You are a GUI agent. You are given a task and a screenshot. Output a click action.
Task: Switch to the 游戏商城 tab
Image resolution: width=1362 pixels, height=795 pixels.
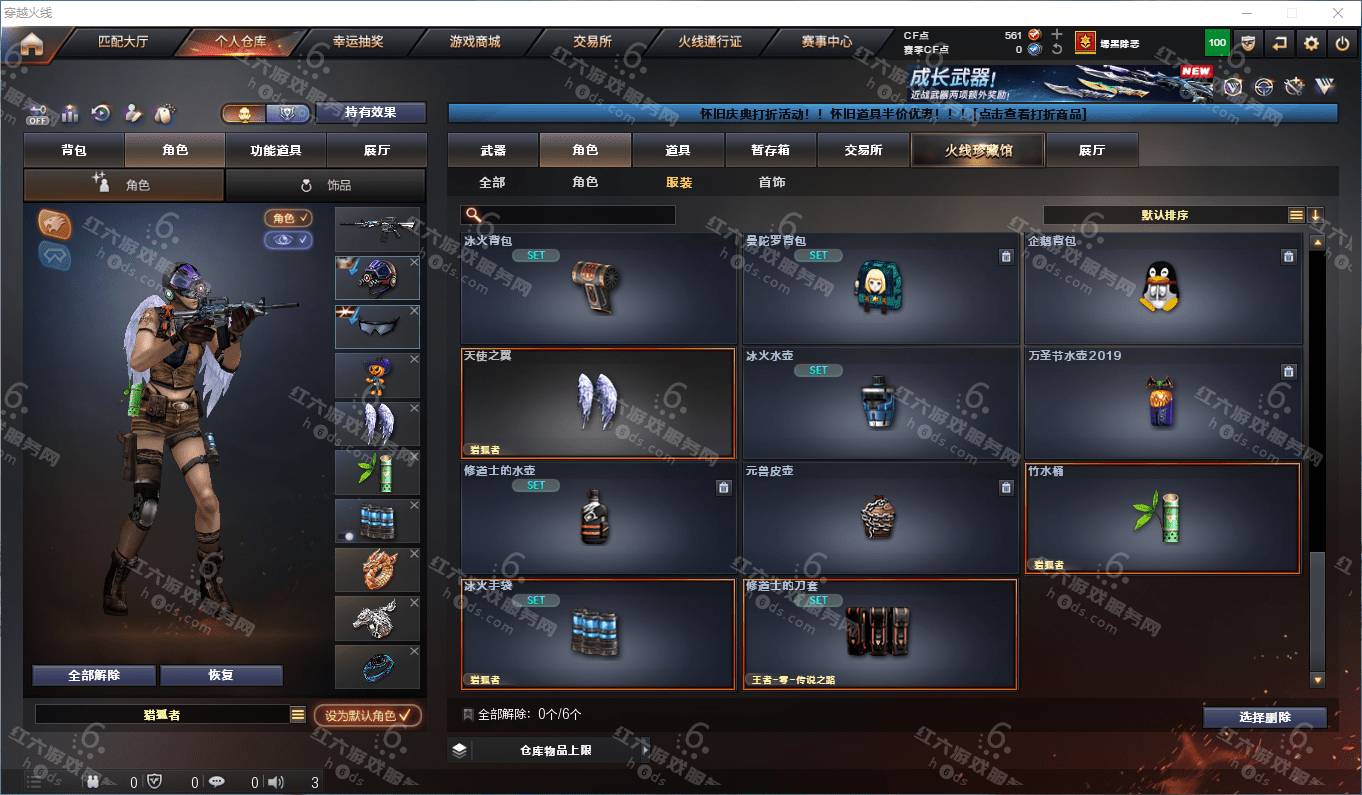pyautogui.click(x=474, y=42)
